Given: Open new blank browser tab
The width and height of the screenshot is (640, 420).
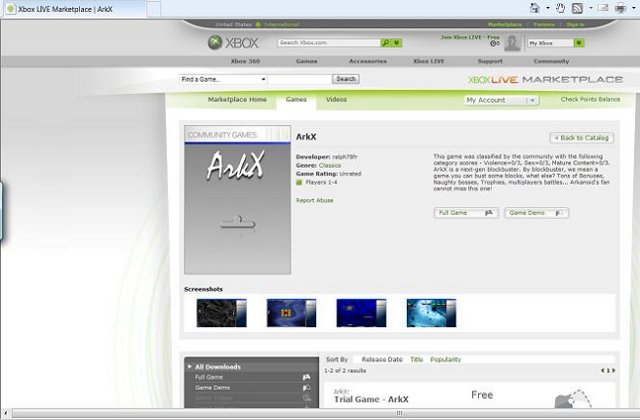Looking at the screenshot, I should pos(153,9).
